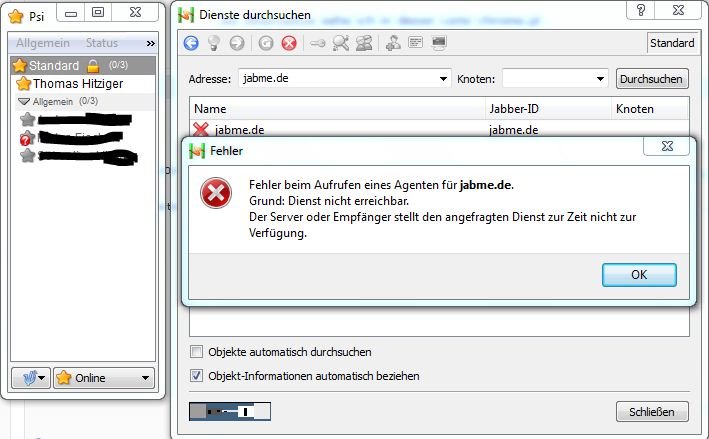Image resolution: width=709 pixels, height=439 pixels.
Task: Click OK in the Fehler dialog
Action: pyautogui.click(x=639, y=275)
